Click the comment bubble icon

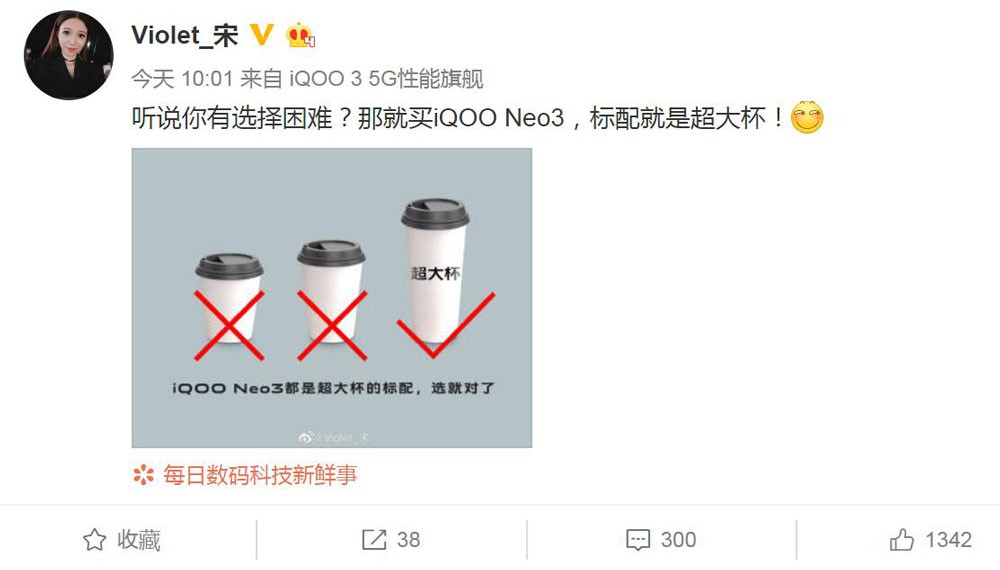(x=638, y=540)
